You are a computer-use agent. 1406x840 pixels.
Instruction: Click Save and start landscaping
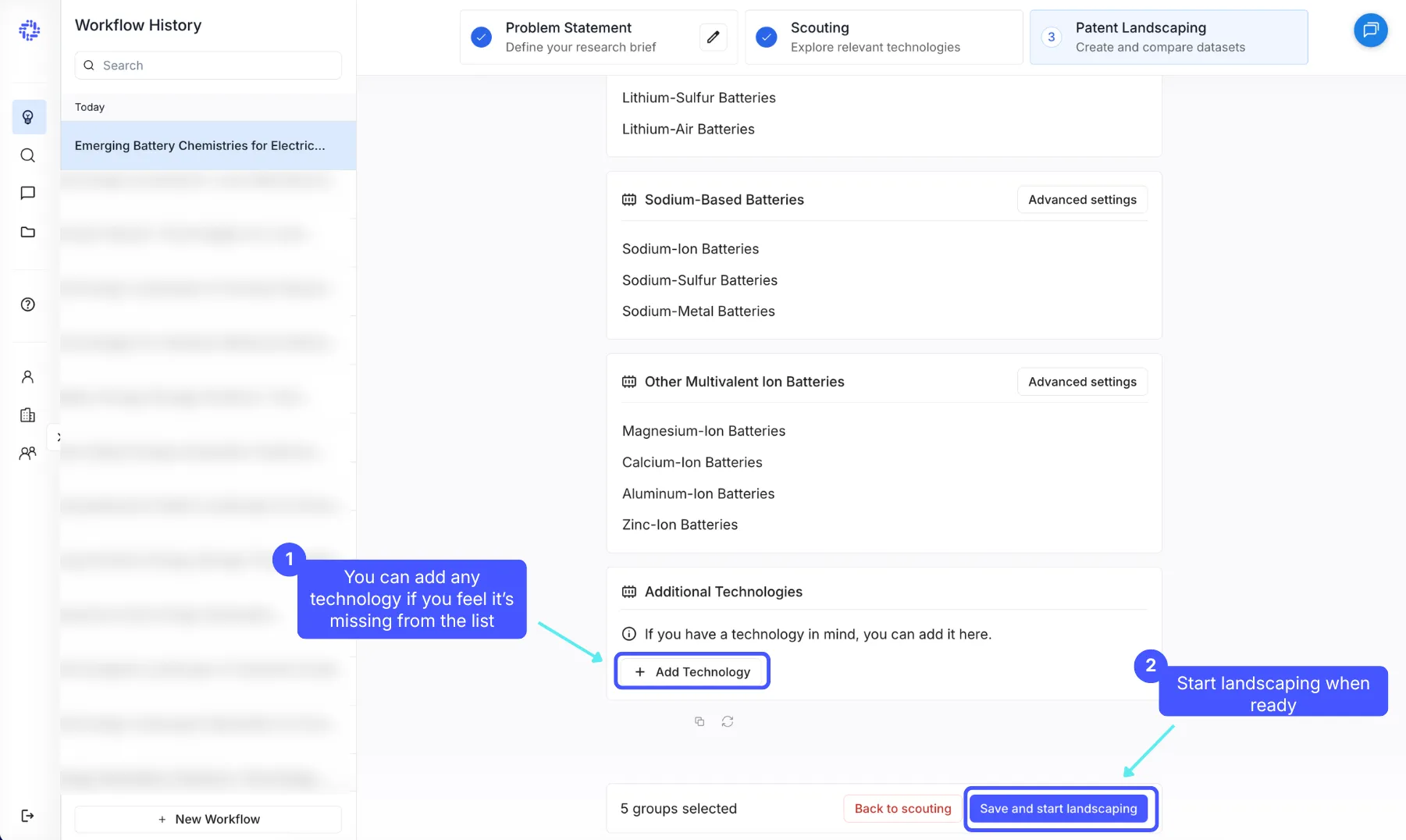pyautogui.click(x=1059, y=809)
